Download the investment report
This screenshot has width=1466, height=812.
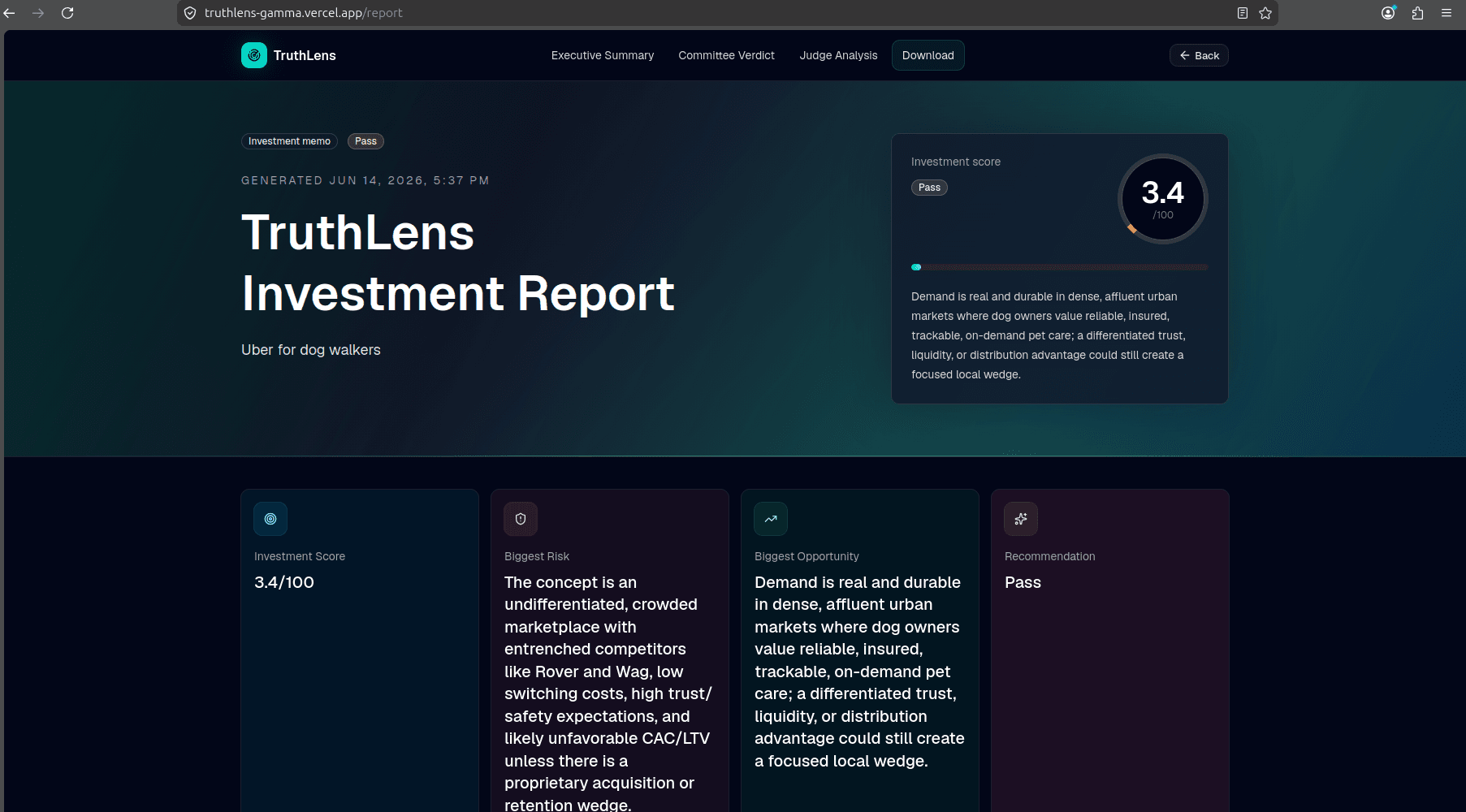coord(928,55)
